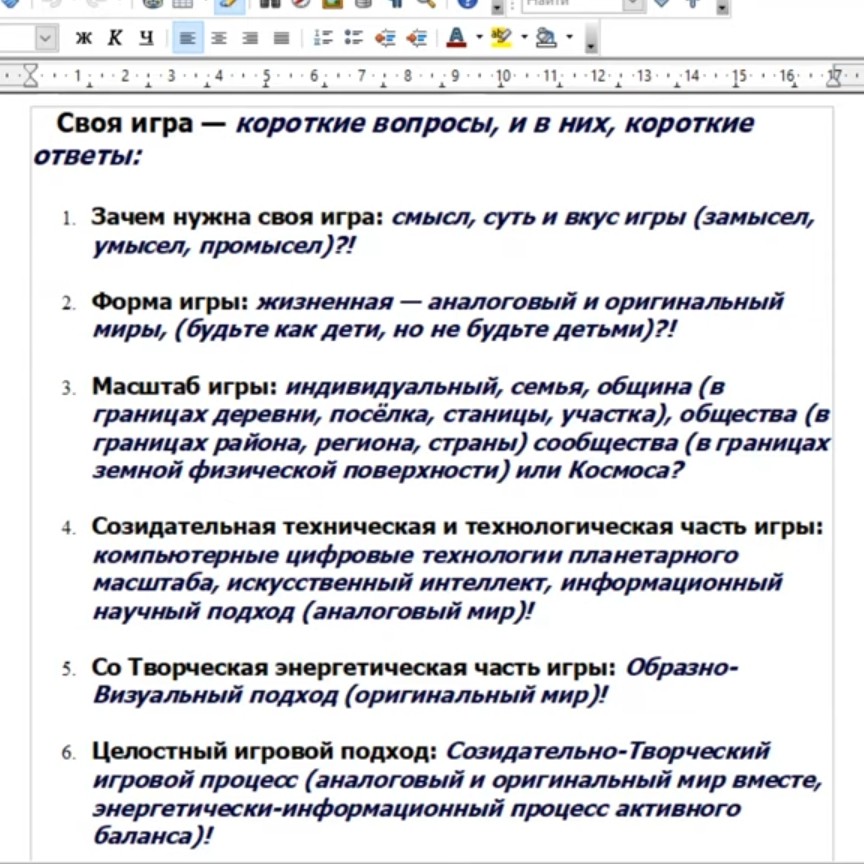Click text 'земной физической поверхности'
Screen dimensions: 864x864
(301, 470)
